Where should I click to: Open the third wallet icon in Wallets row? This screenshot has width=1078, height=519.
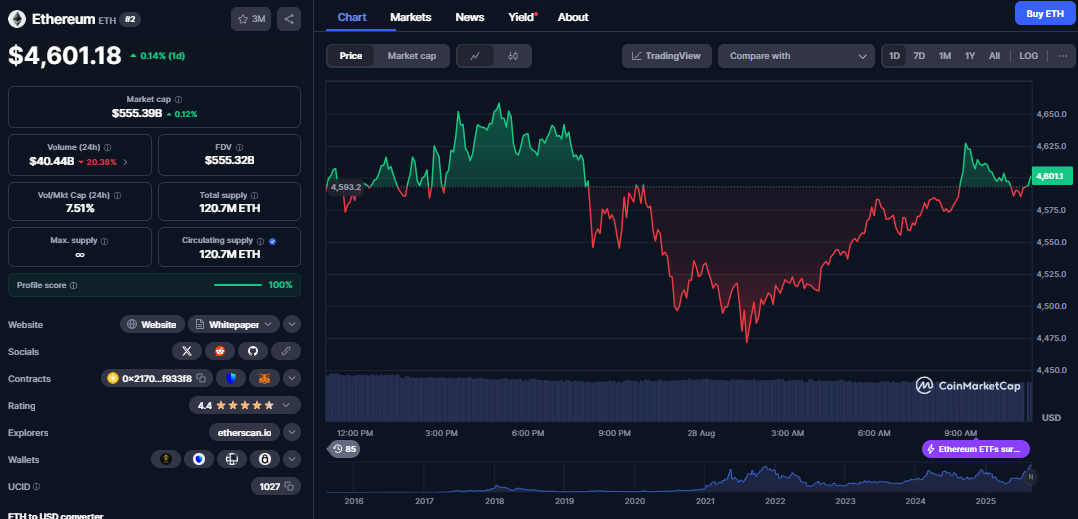[232, 459]
